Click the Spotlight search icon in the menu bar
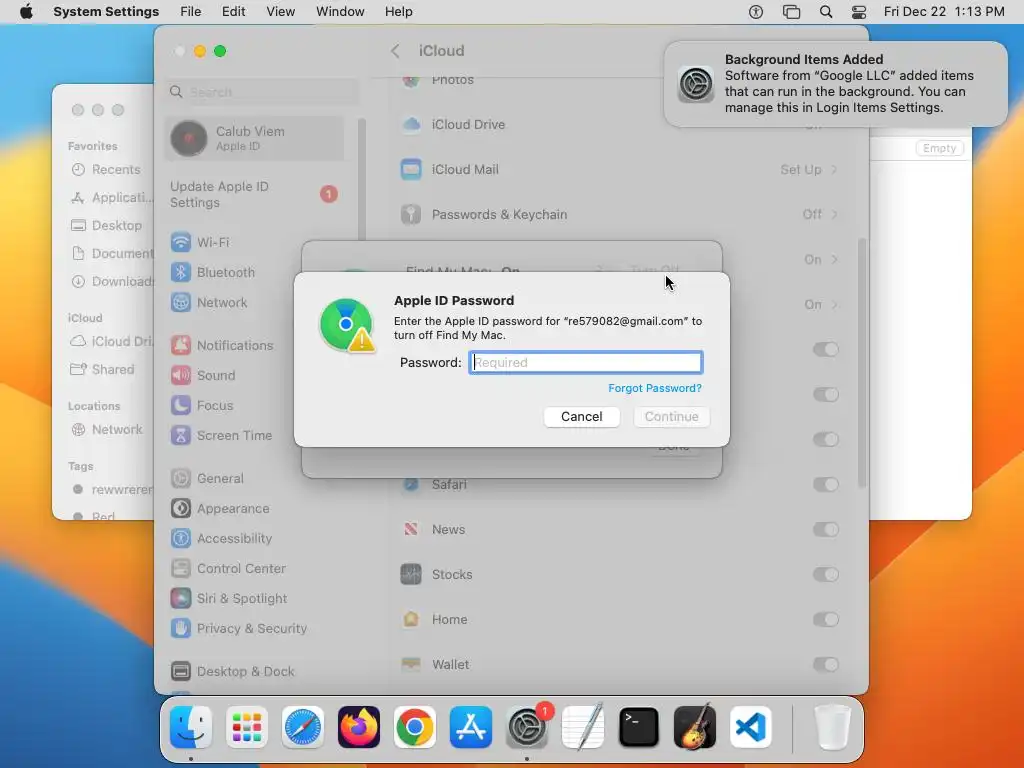This screenshot has height=768, width=1024. coord(825,12)
